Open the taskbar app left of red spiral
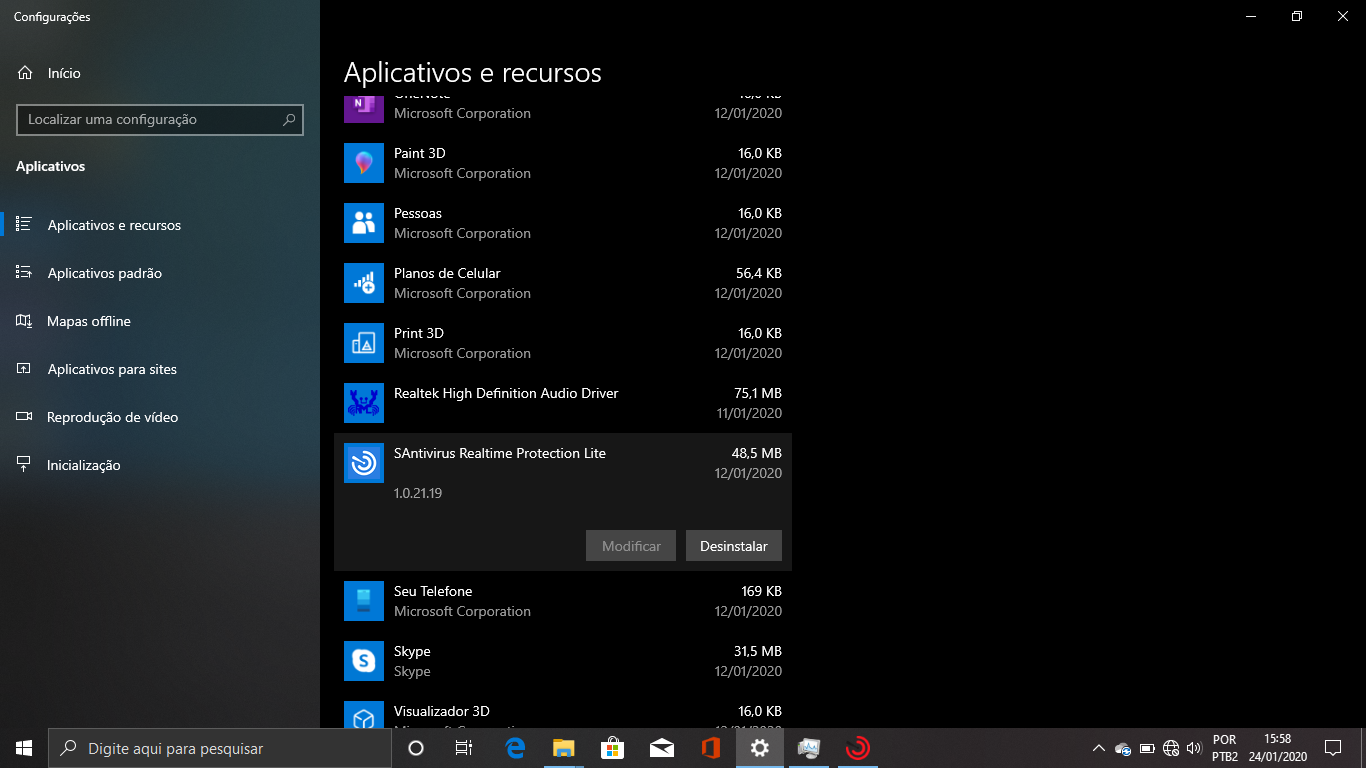The image size is (1366, 768). (809, 748)
